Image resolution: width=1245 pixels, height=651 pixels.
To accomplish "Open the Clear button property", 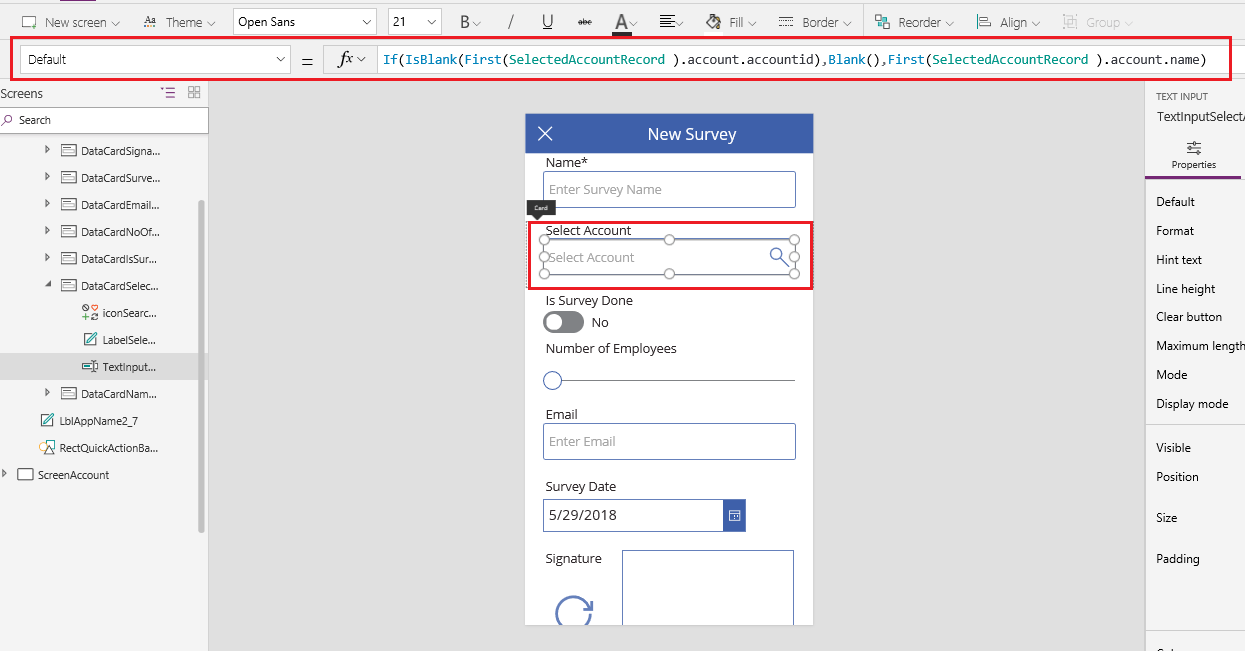I will click(x=1188, y=316).
